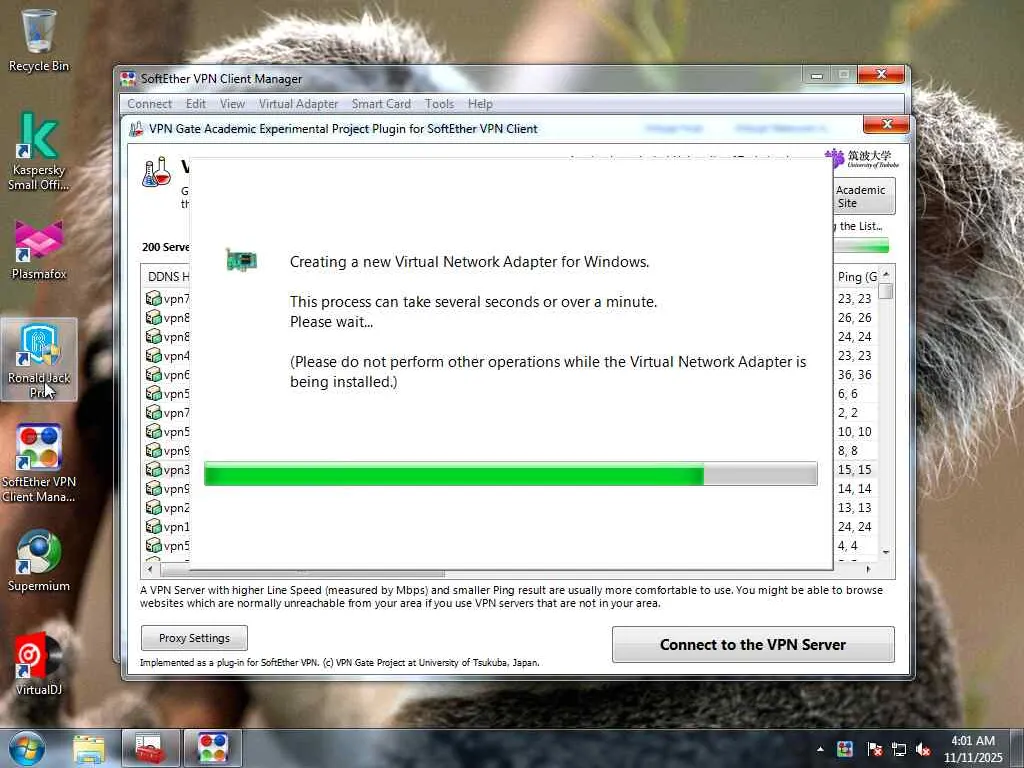Click Connect to the VPN Server button
This screenshot has height=768, width=1024.
[753, 645]
